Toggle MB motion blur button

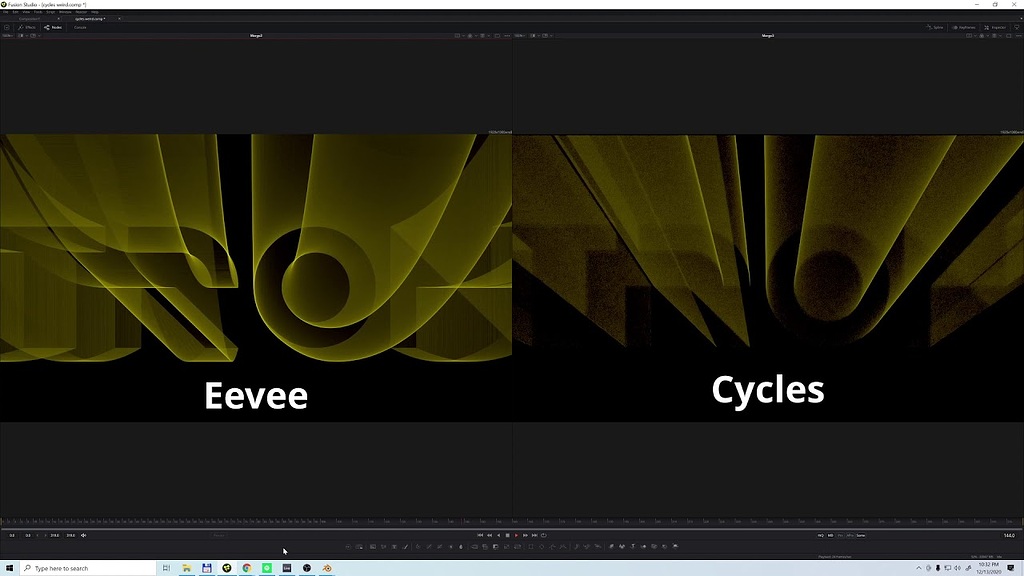pyautogui.click(x=831, y=536)
